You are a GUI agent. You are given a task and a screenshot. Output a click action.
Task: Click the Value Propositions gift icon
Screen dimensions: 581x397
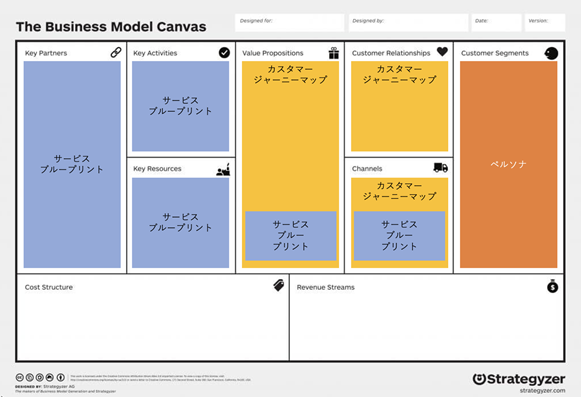pos(334,53)
